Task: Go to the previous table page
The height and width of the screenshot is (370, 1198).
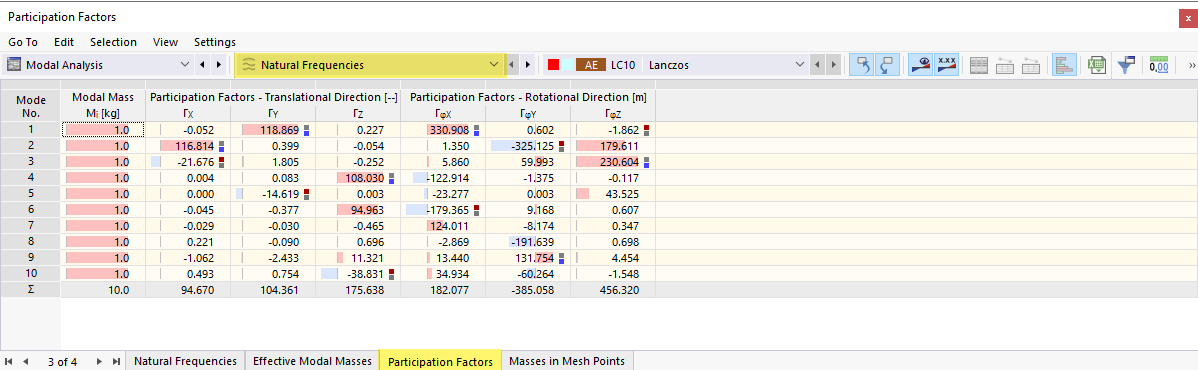Action: point(26,362)
